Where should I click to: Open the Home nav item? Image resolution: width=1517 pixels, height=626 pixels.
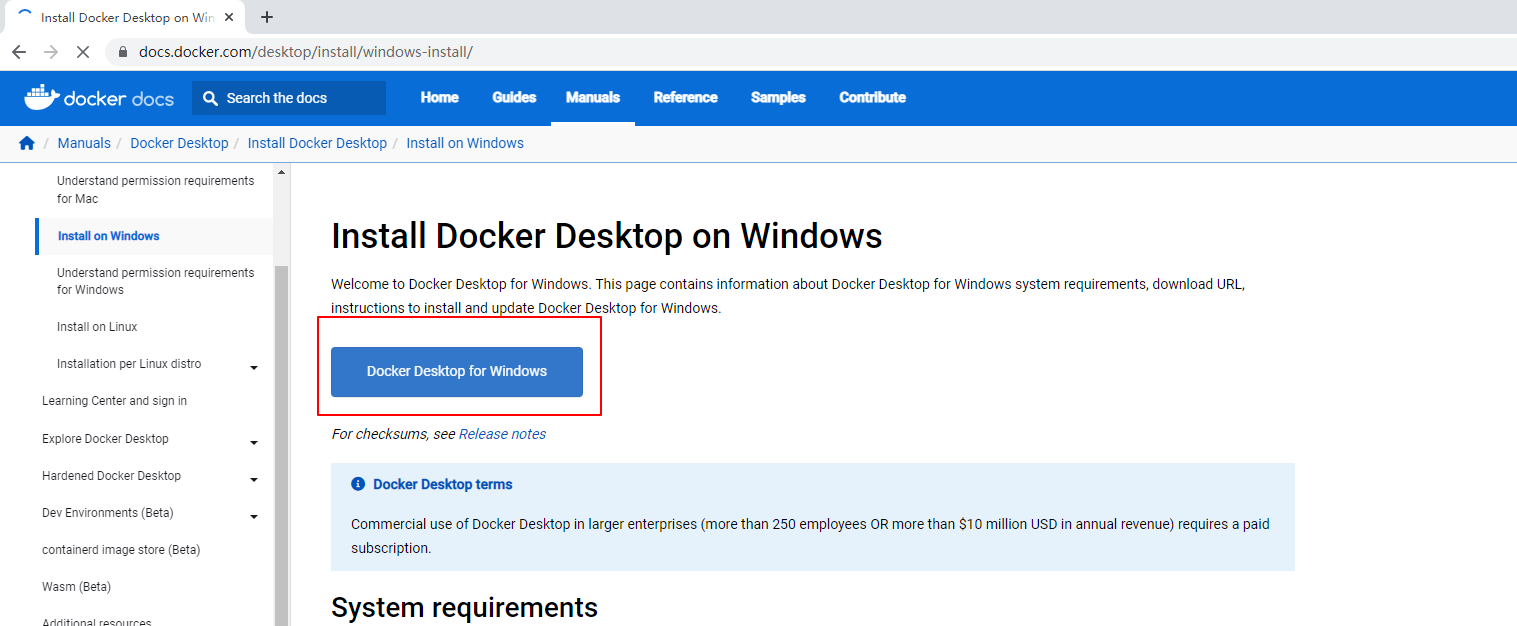(x=440, y=97)
